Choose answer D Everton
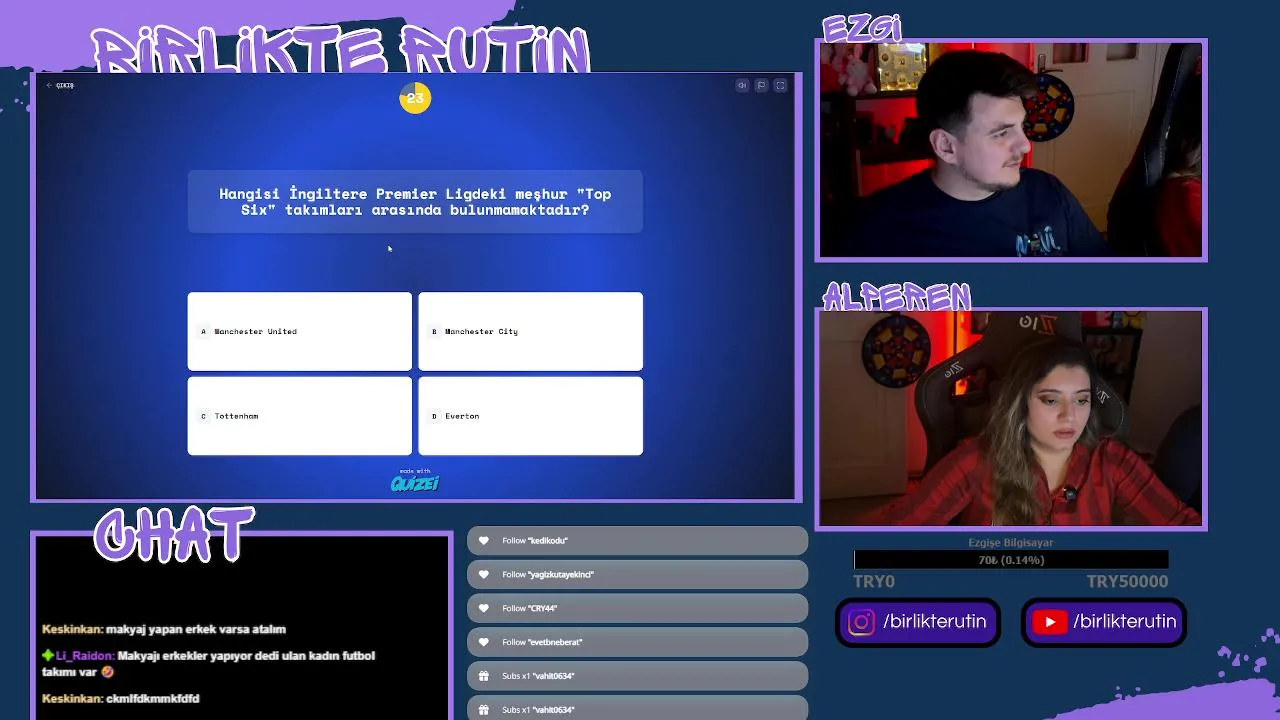This screenshot has width=1280, height=720. point(530,416)
